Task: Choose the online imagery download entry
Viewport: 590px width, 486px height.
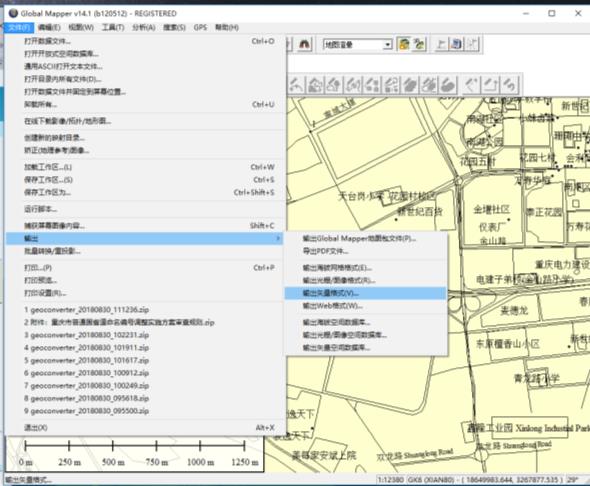Action: pyautogui.click(x=145, y=121)
